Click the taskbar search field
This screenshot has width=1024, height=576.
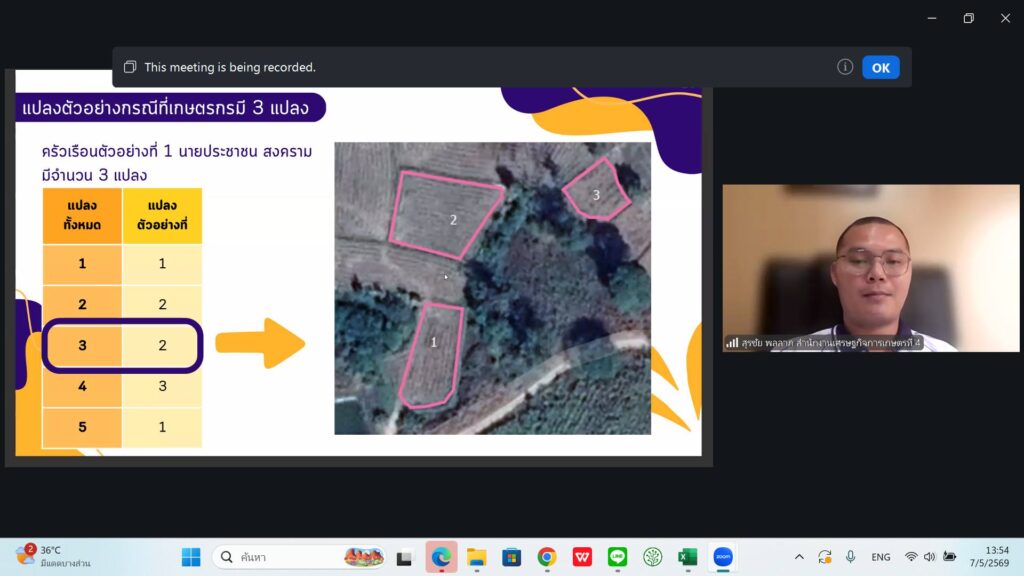click(298, 557)
